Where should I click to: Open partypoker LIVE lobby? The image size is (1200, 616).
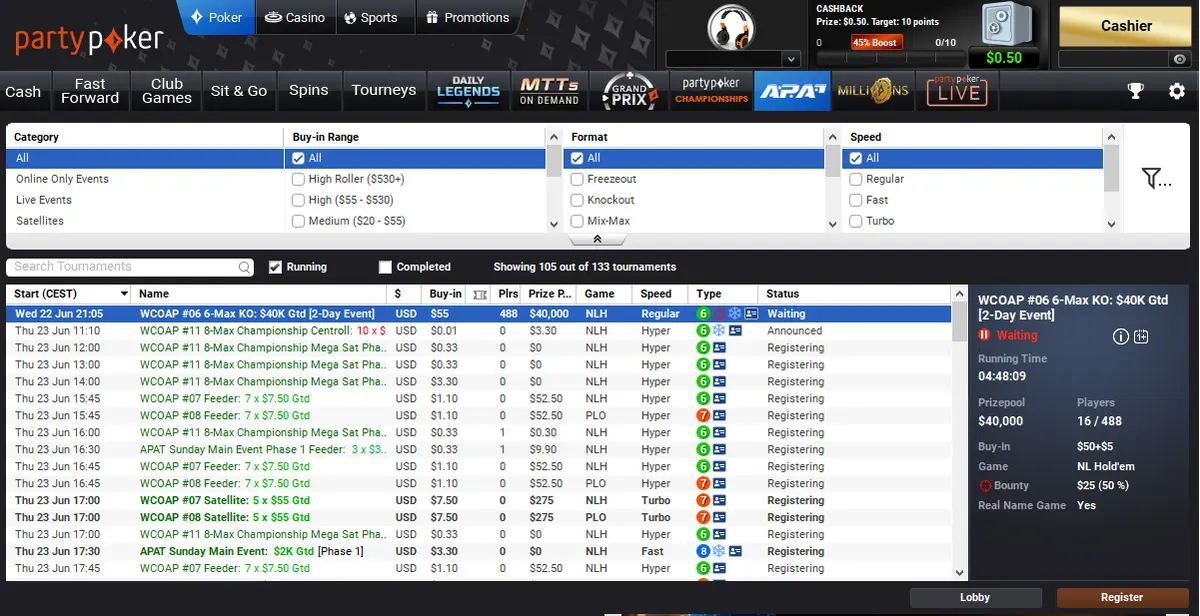[957, 91]
